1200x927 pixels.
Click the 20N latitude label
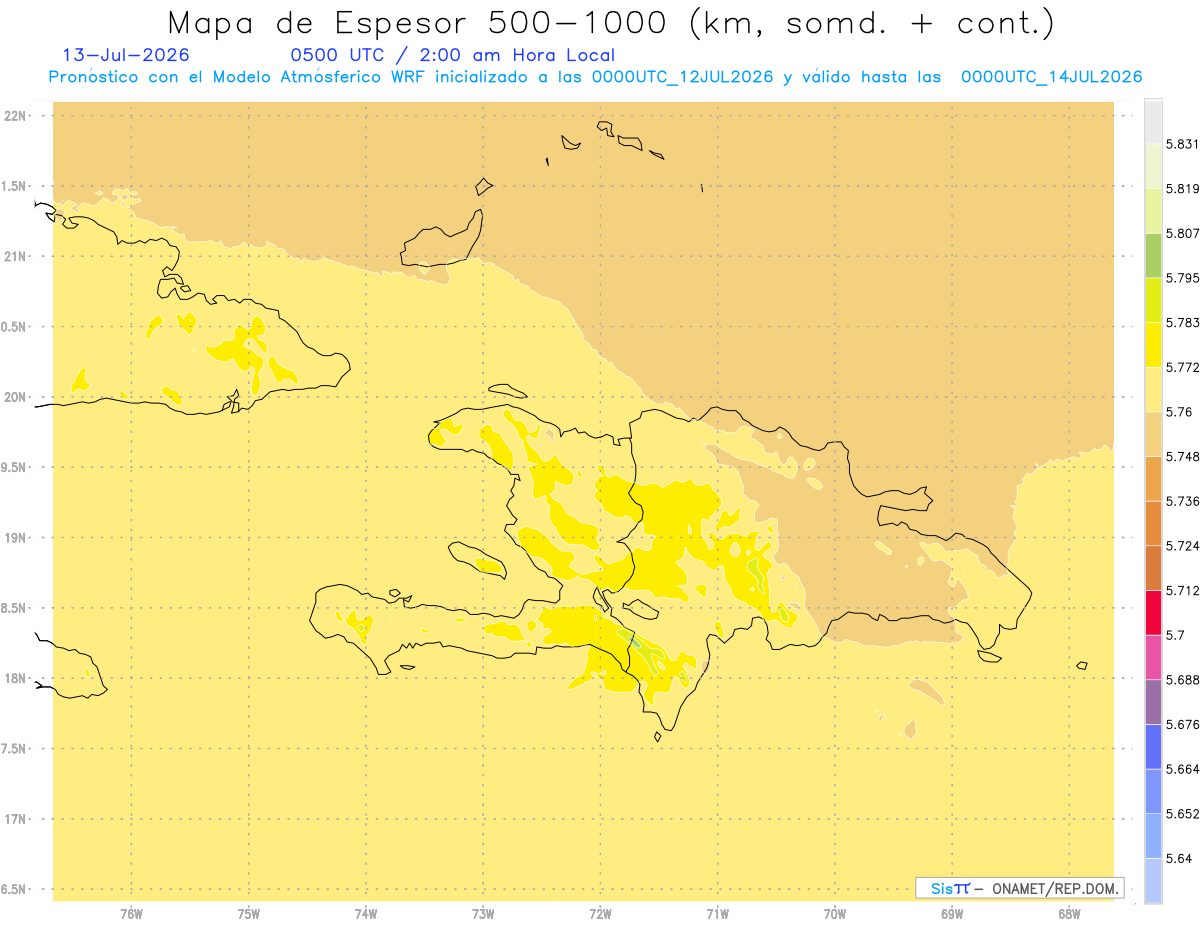pyautogui.click(x=17, y=397)
